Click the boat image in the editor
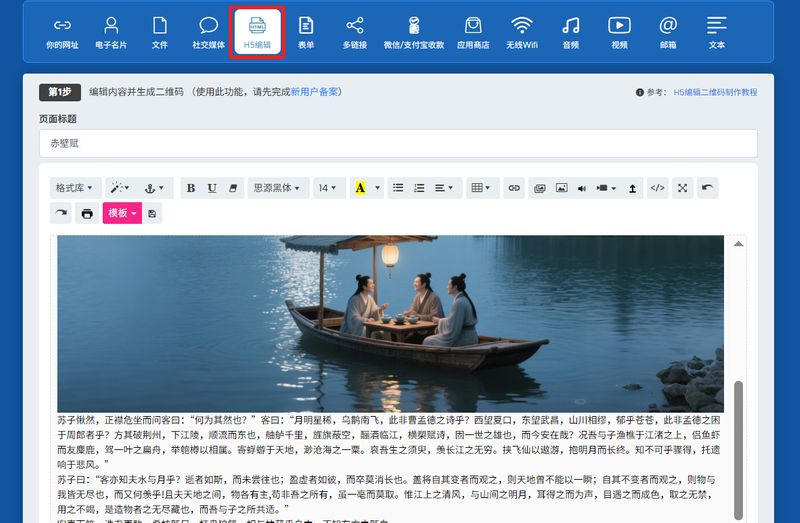The height and width of the screenshot is (523, 800). pos(390,323)
